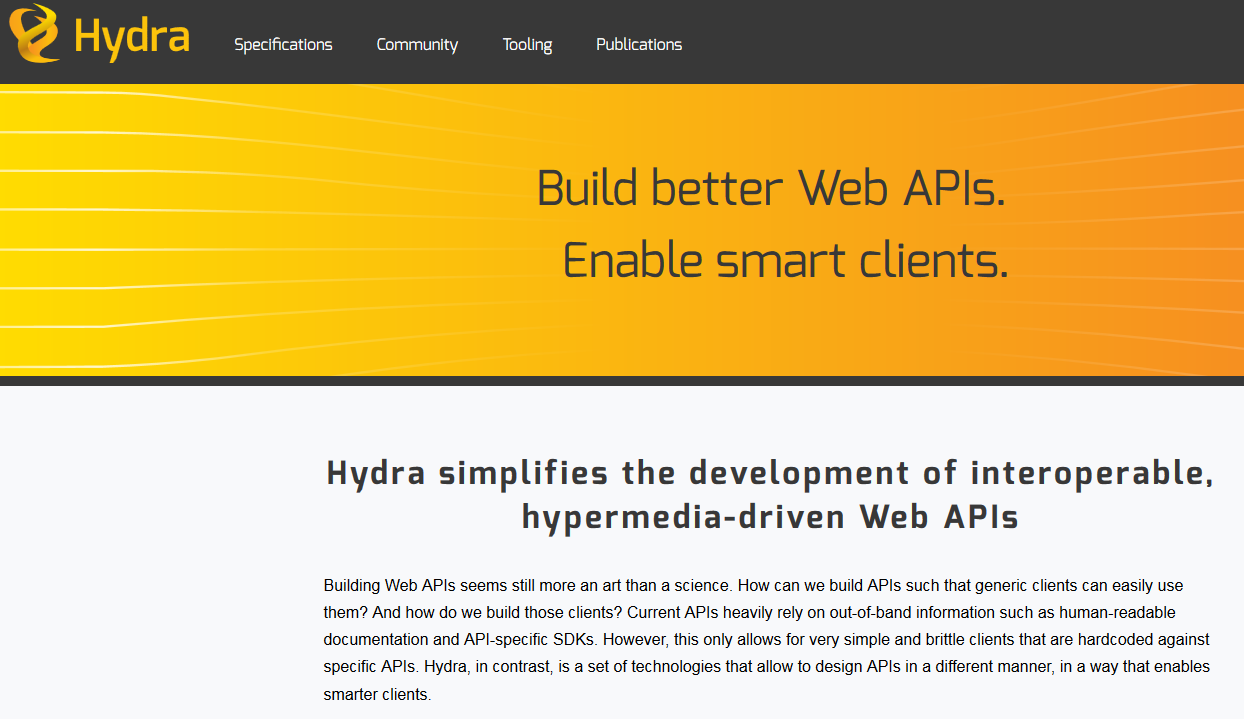Click the Hydra brand name text
This screenshot has width=1244, height=719.
(132, 37)
